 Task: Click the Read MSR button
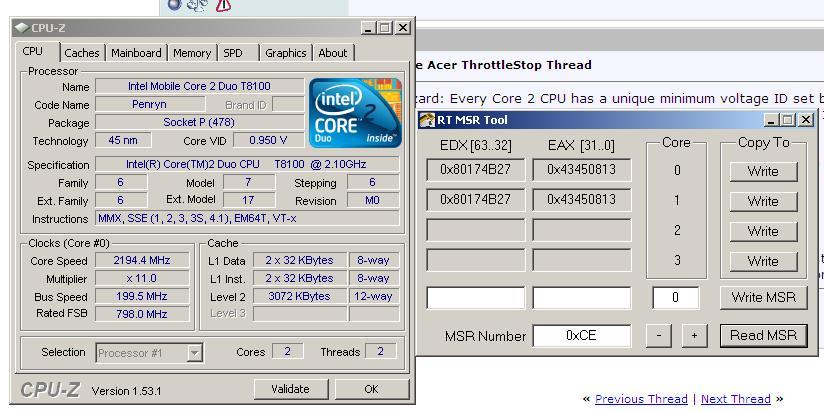point(763,335)
